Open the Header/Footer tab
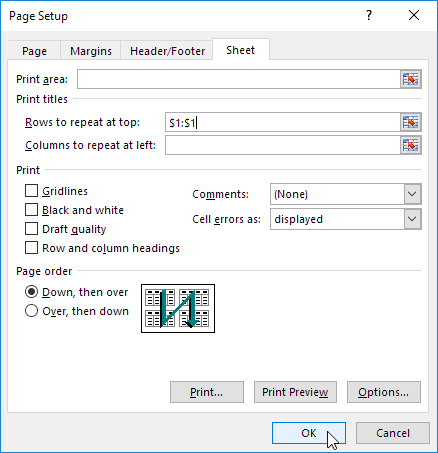This screenshot has width=438, height=453. 167,51
